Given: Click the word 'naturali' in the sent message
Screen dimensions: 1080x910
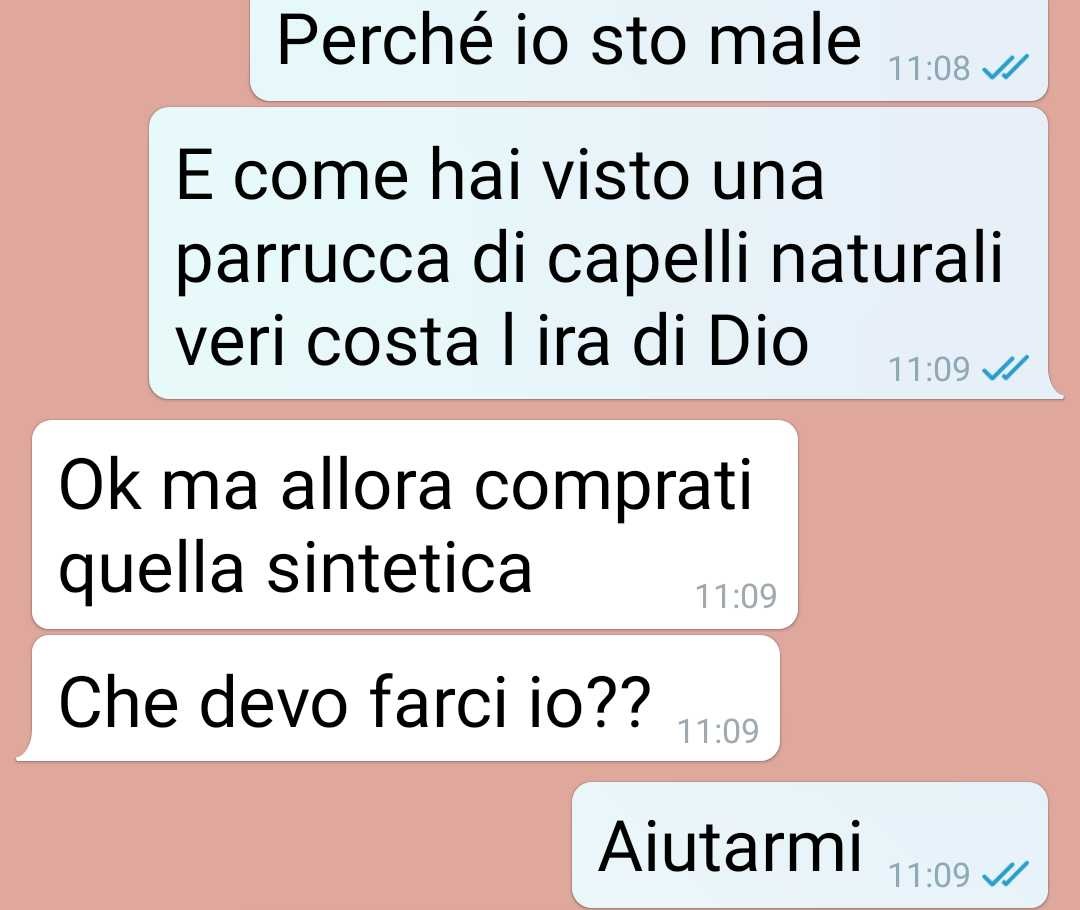Looking at the screenshot, I should click(886, 257).
